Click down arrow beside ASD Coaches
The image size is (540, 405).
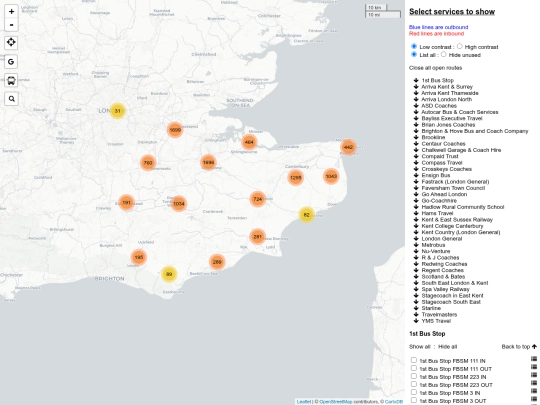point(416,105)
